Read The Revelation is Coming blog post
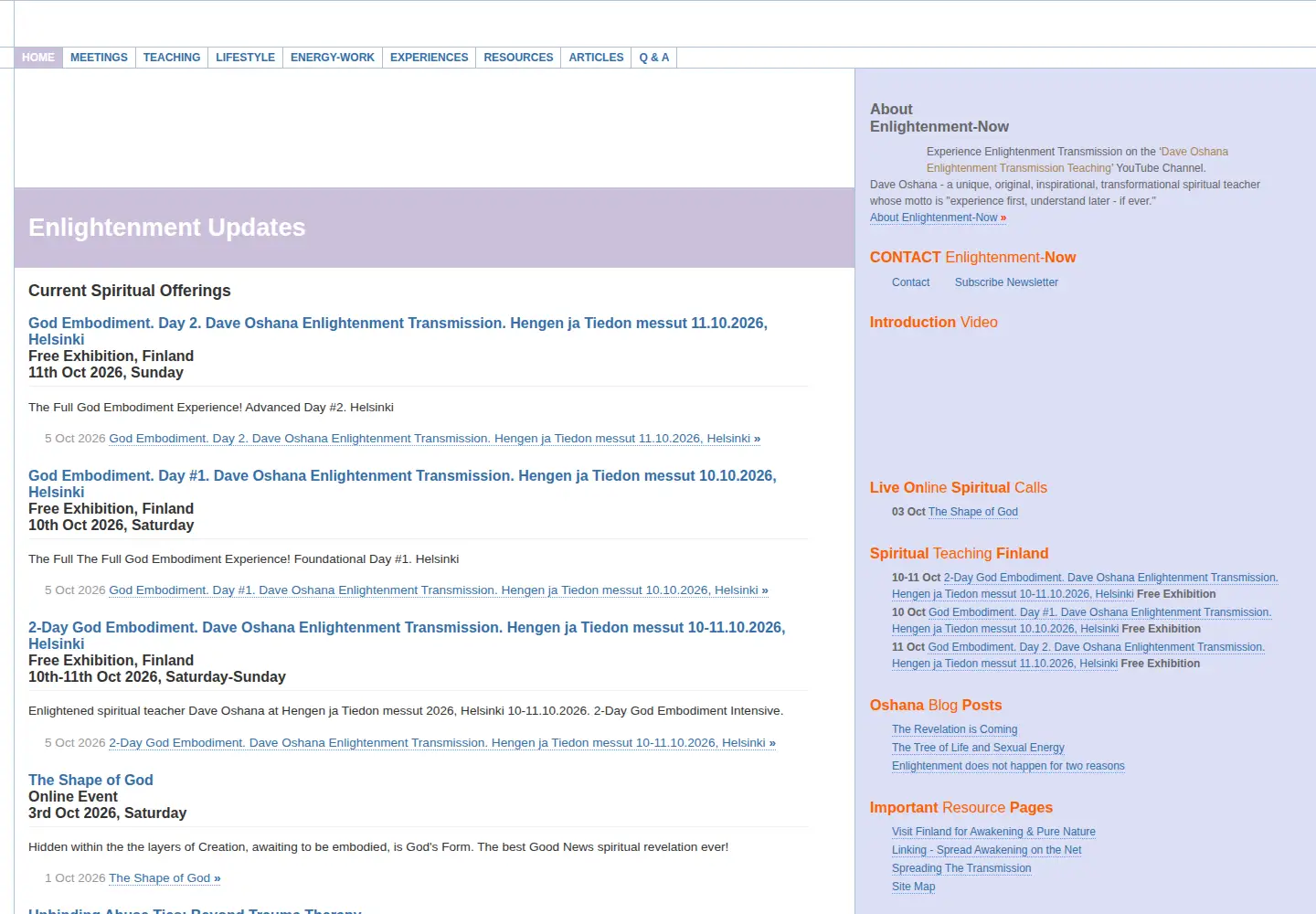Viewport: 1316px width, 914px height. click(954, 729)
